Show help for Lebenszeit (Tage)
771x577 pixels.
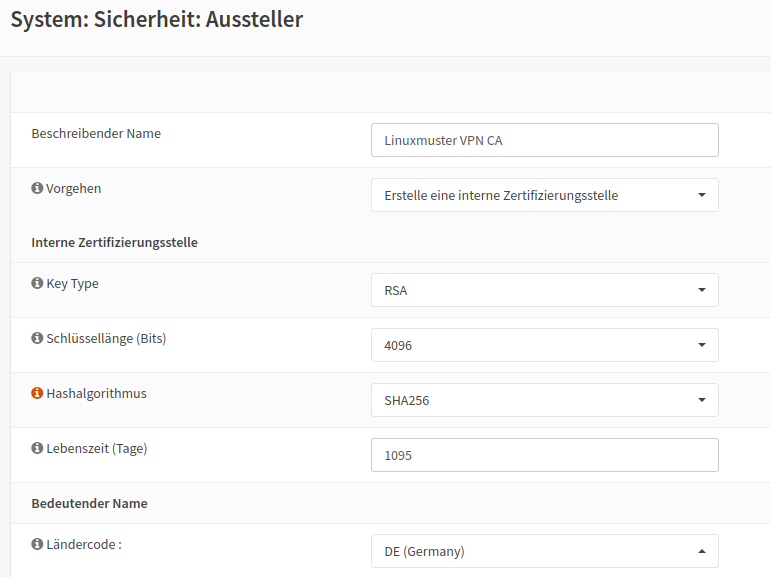37,448
